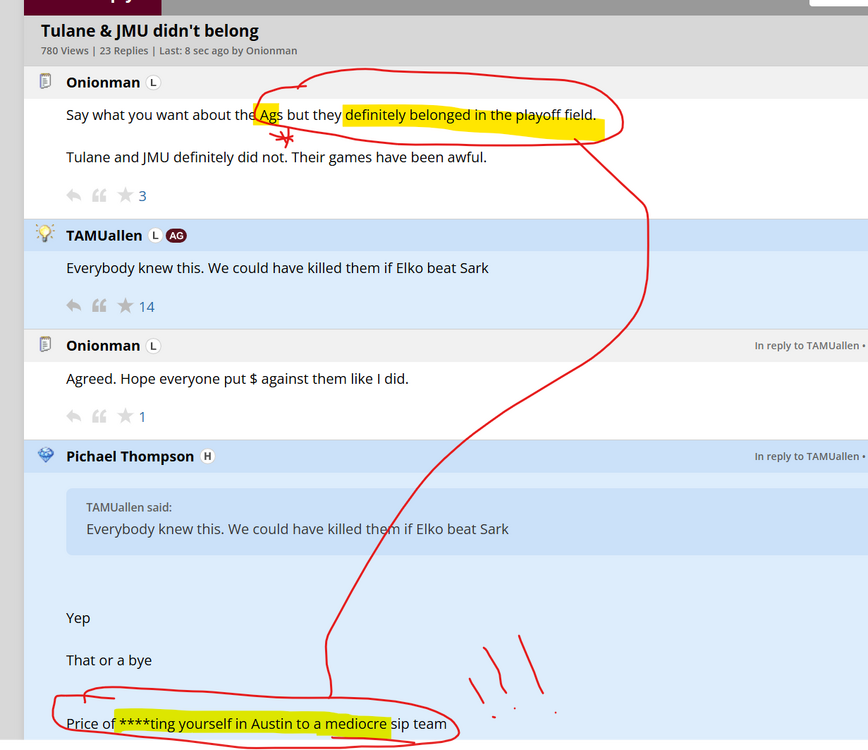The height and width of the screenshot is (750, 868).
Task: Star Onionman's "Agreed" post showing 1 star
Action: tap(125, 416)
